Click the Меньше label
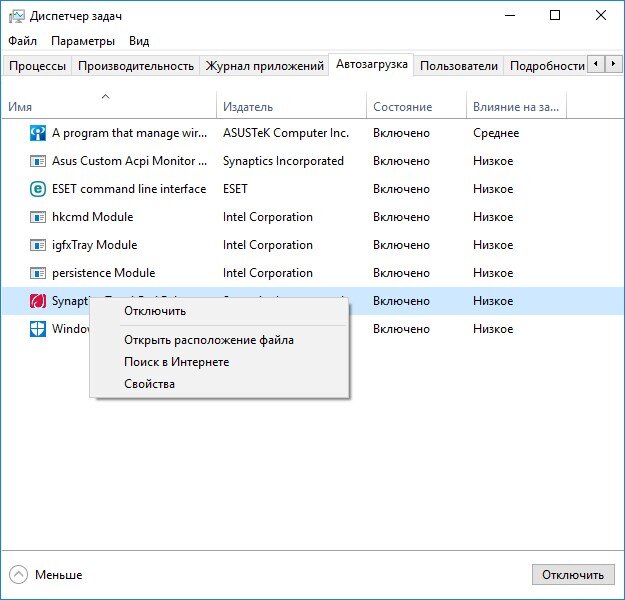625x600 pixels. pyautogui.click(x=59, y=574)
